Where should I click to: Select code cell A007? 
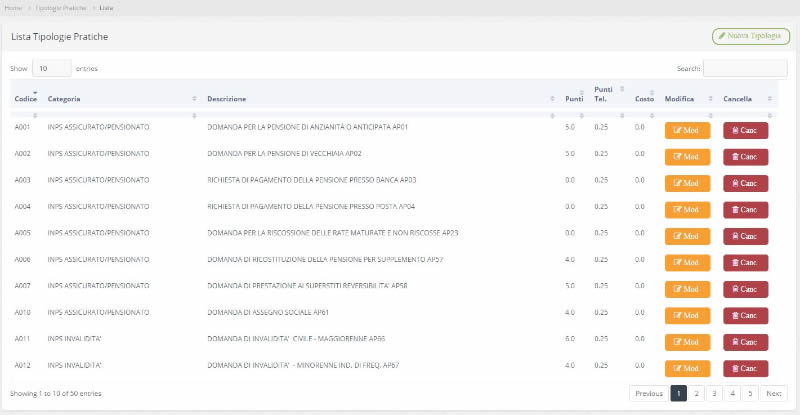point(22,286)
